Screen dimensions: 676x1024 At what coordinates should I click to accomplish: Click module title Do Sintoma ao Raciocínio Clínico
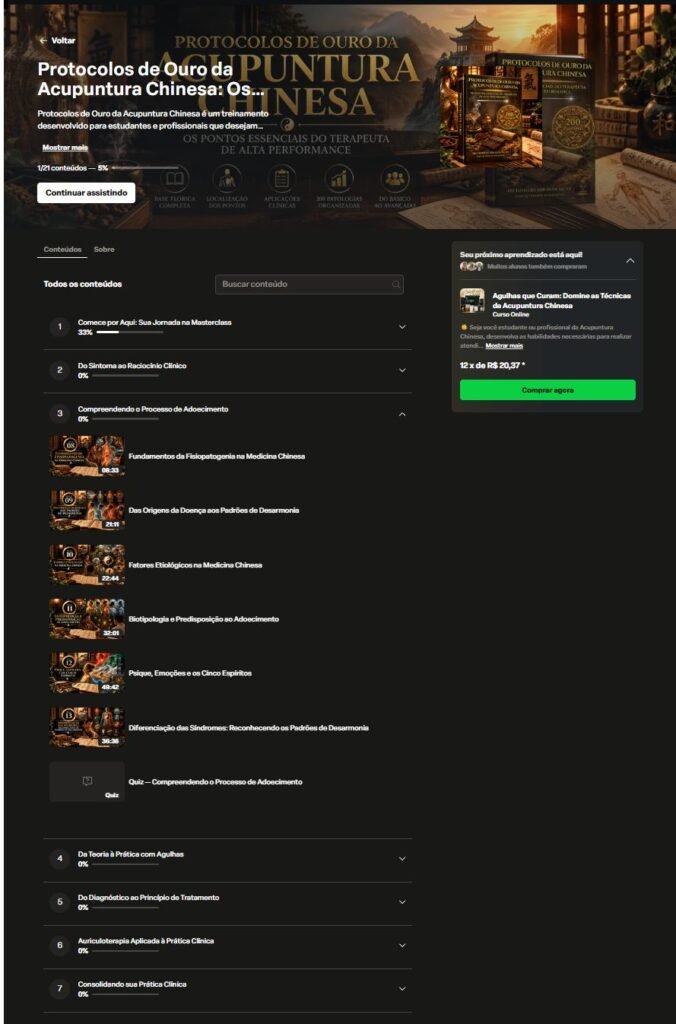[132, 366]
